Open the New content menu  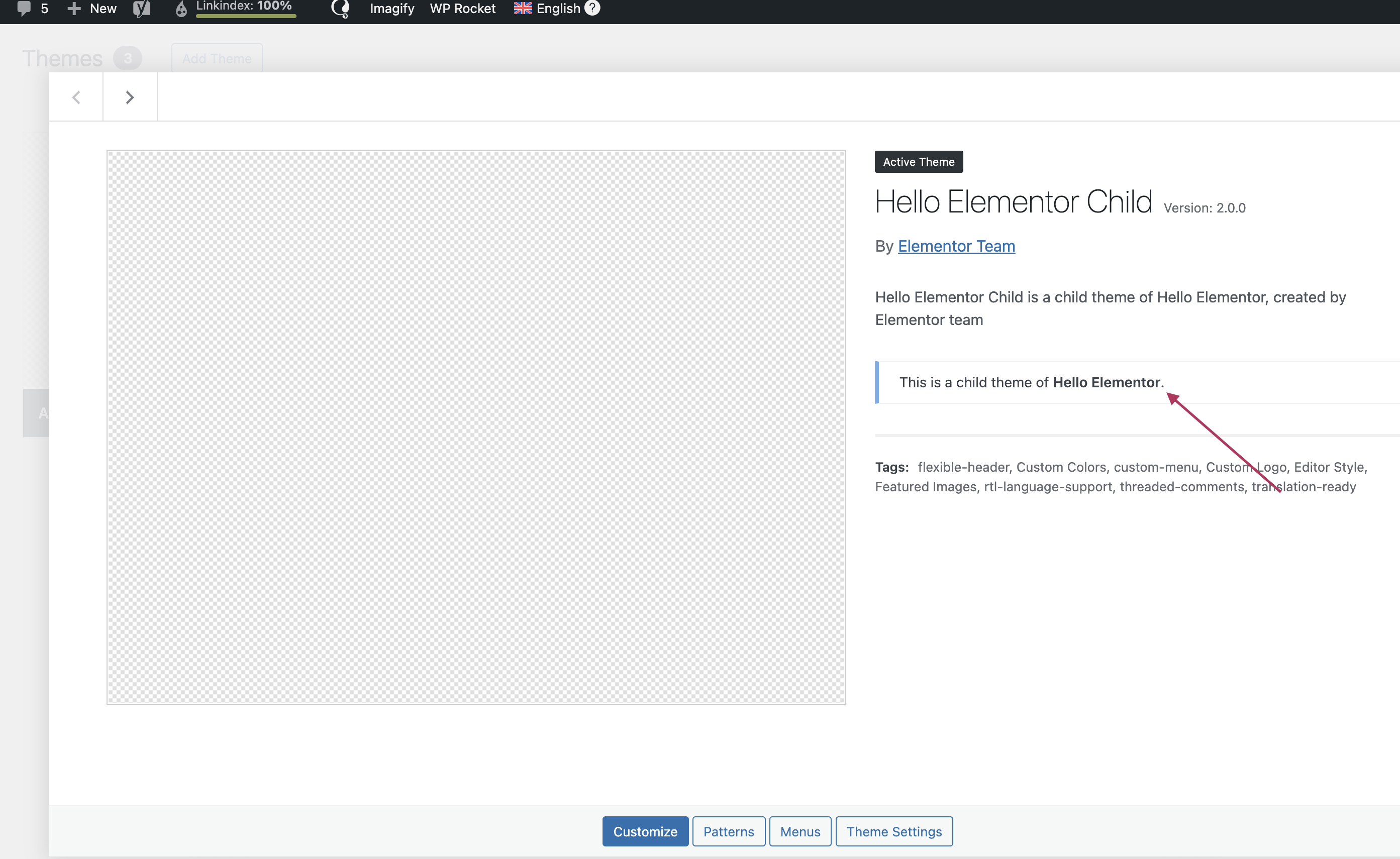(x=92, y=9)
